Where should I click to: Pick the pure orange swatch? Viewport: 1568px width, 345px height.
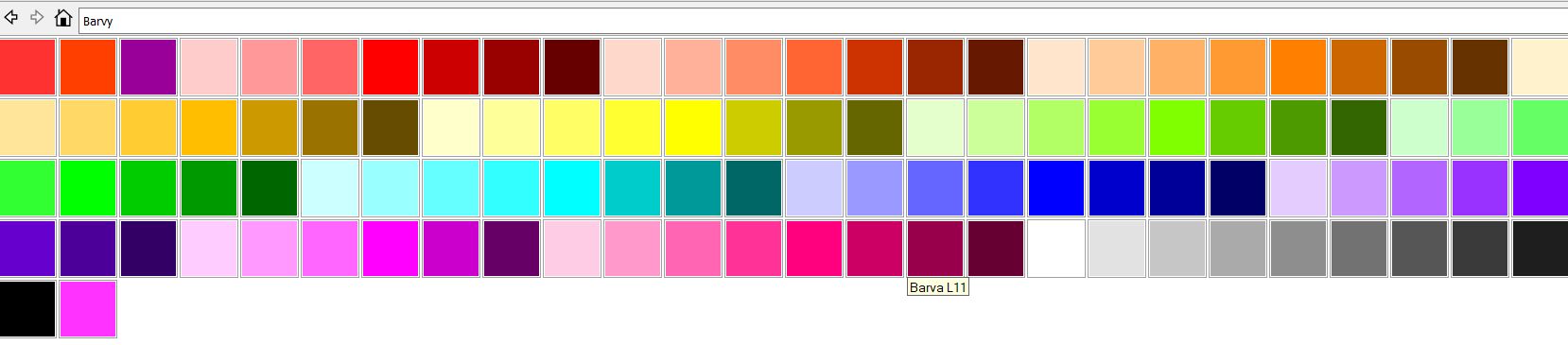pos(1298,67)
